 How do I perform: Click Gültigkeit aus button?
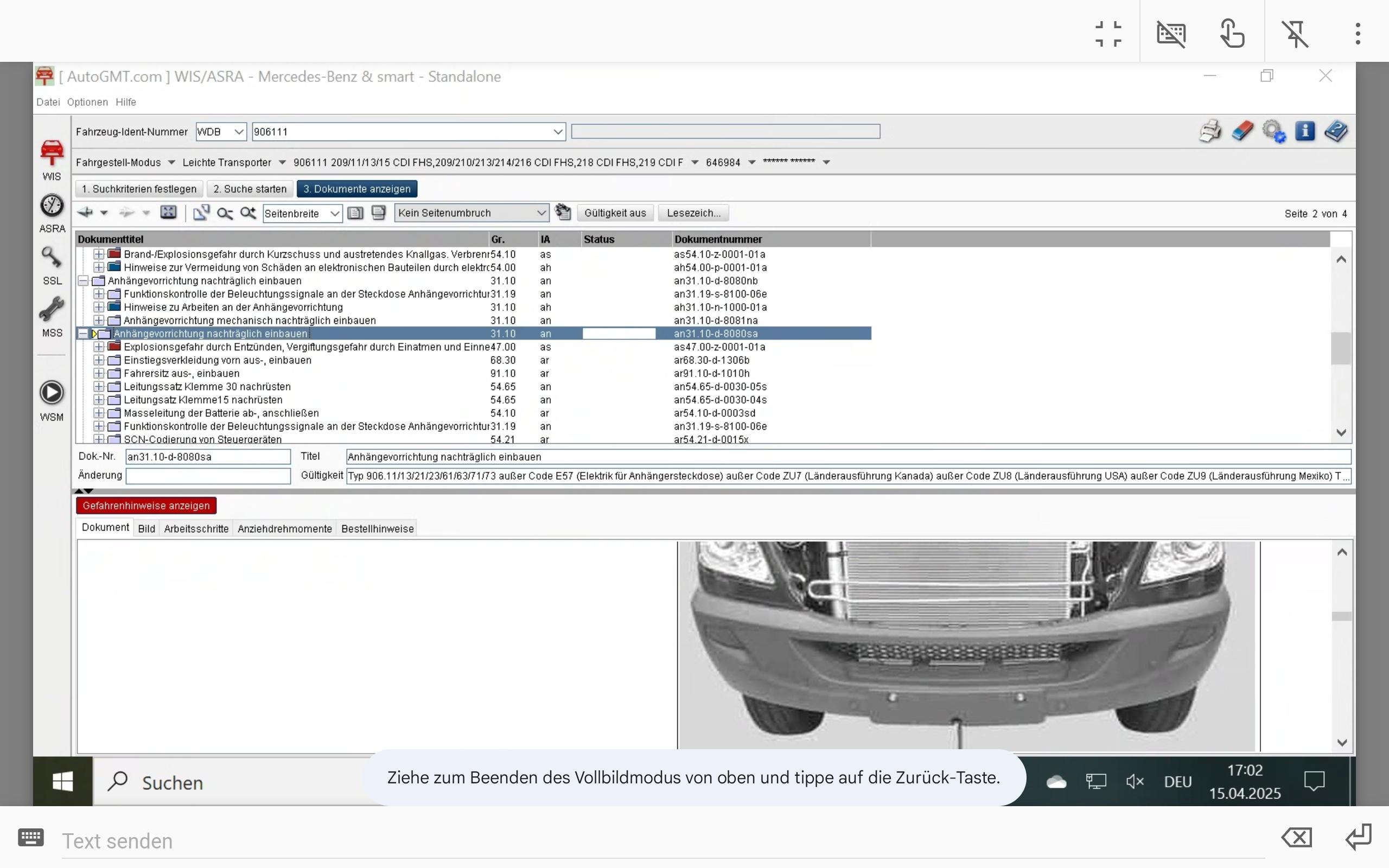click(x=615, y=213)
